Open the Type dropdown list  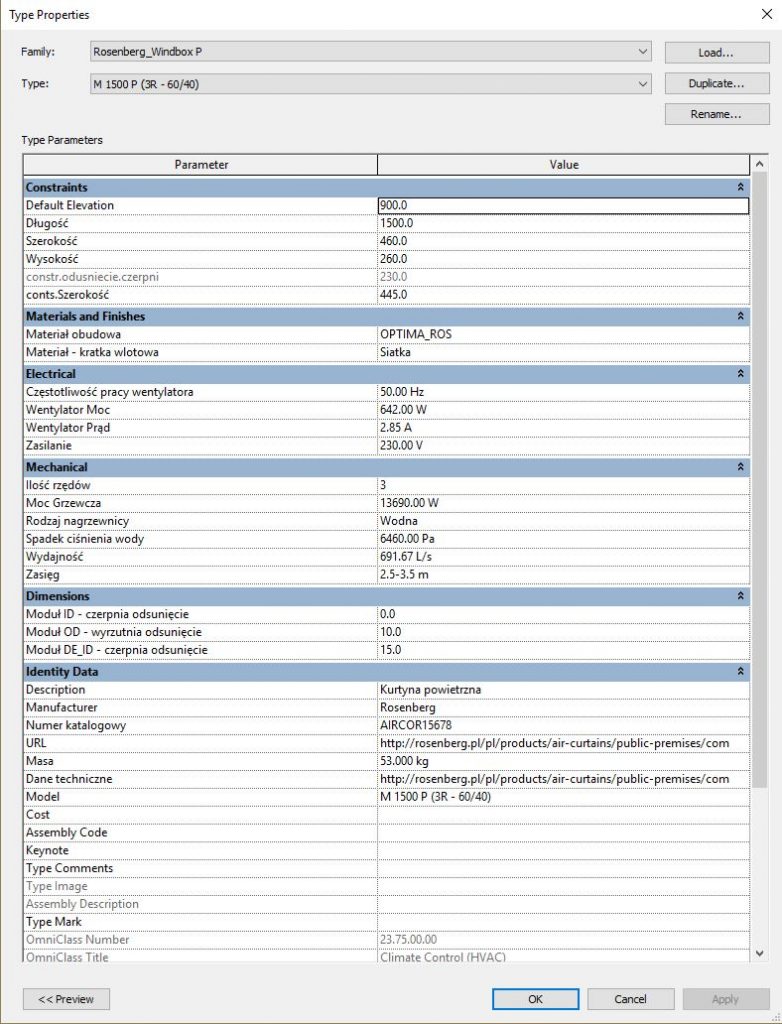(x=643, y=85)
